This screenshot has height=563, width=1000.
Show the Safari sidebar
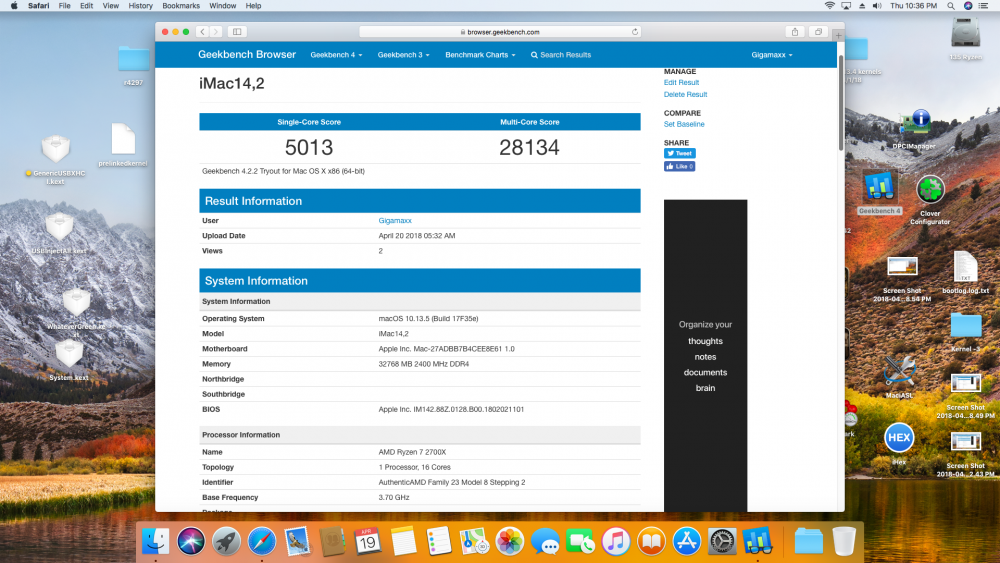coord(237,32)
